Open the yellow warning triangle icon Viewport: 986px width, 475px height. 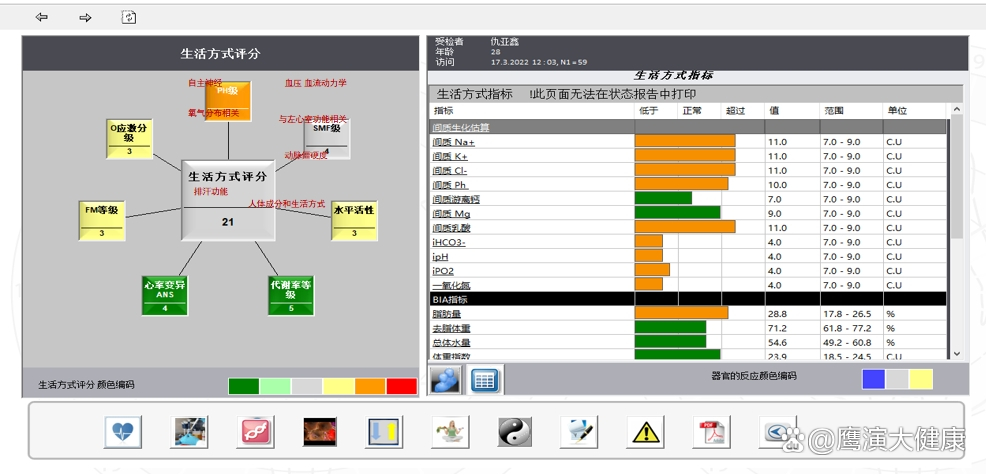point(645,432)
